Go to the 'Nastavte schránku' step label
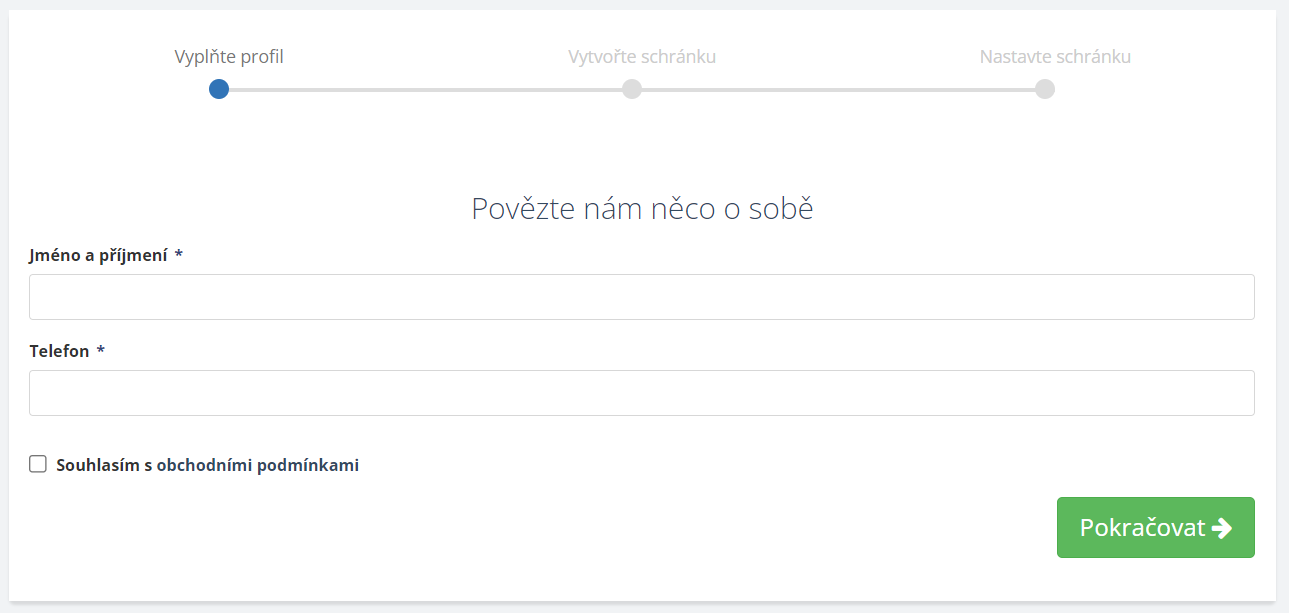 coord(1055,57)
